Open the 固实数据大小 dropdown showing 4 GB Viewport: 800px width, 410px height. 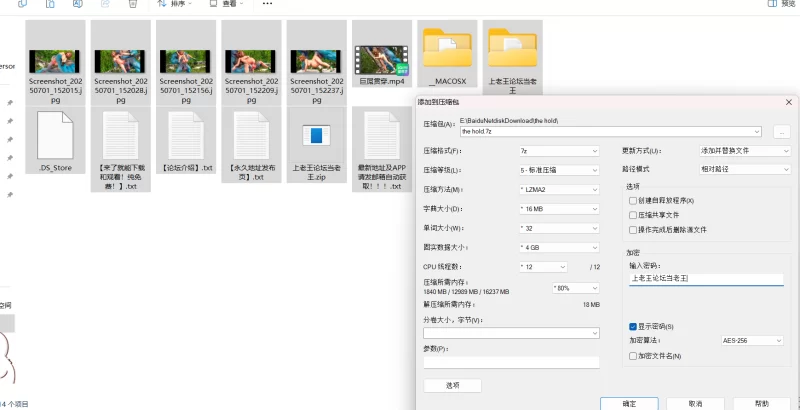pyautogui.click(x=559, y=248)
